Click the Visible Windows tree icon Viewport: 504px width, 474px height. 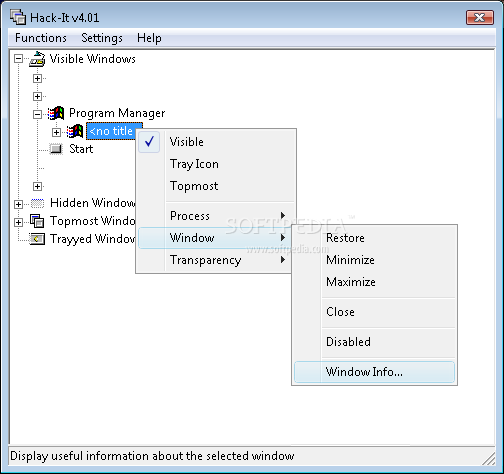tap(37, 59)
